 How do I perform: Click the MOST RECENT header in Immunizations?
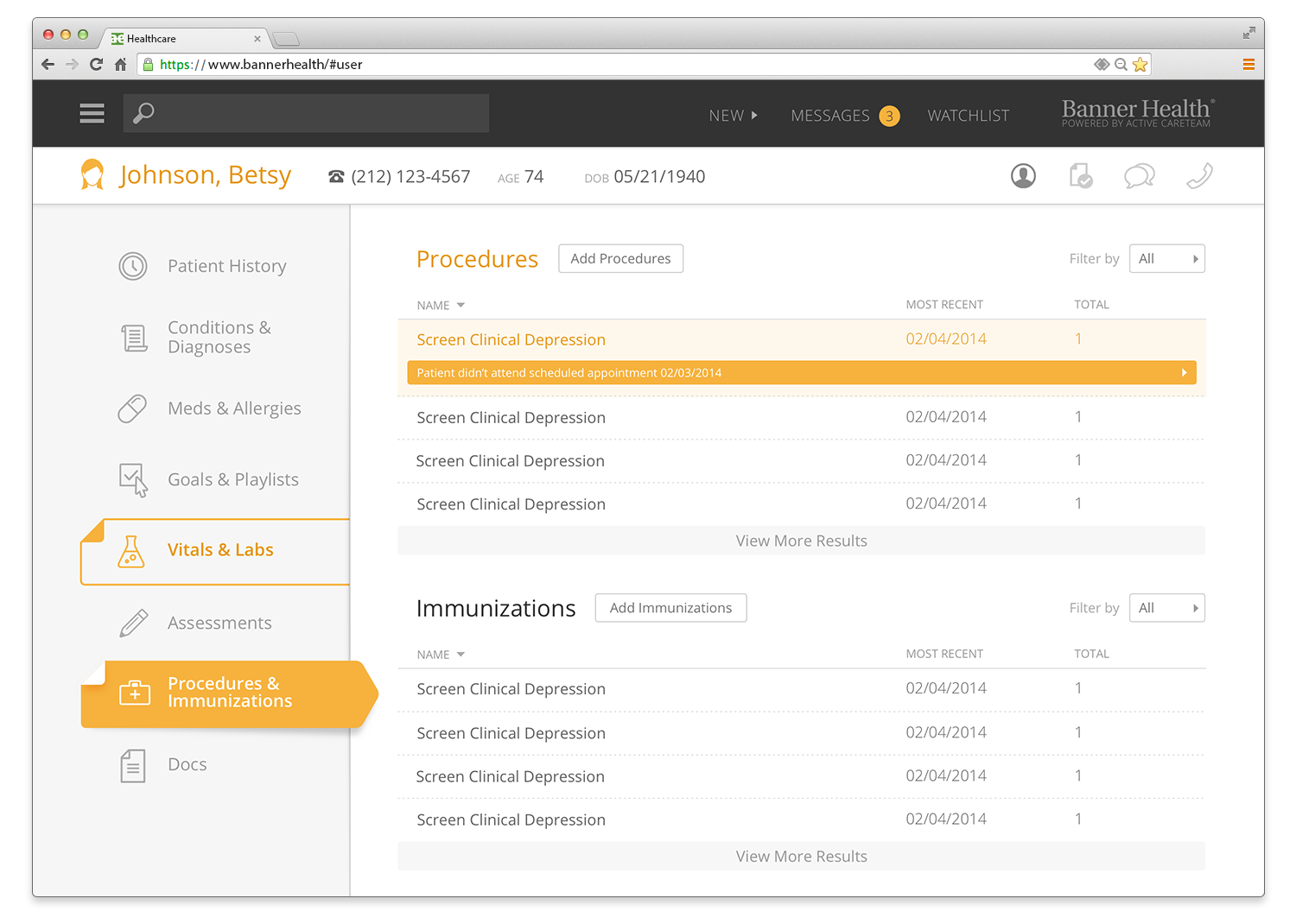(x=944, y=654)
